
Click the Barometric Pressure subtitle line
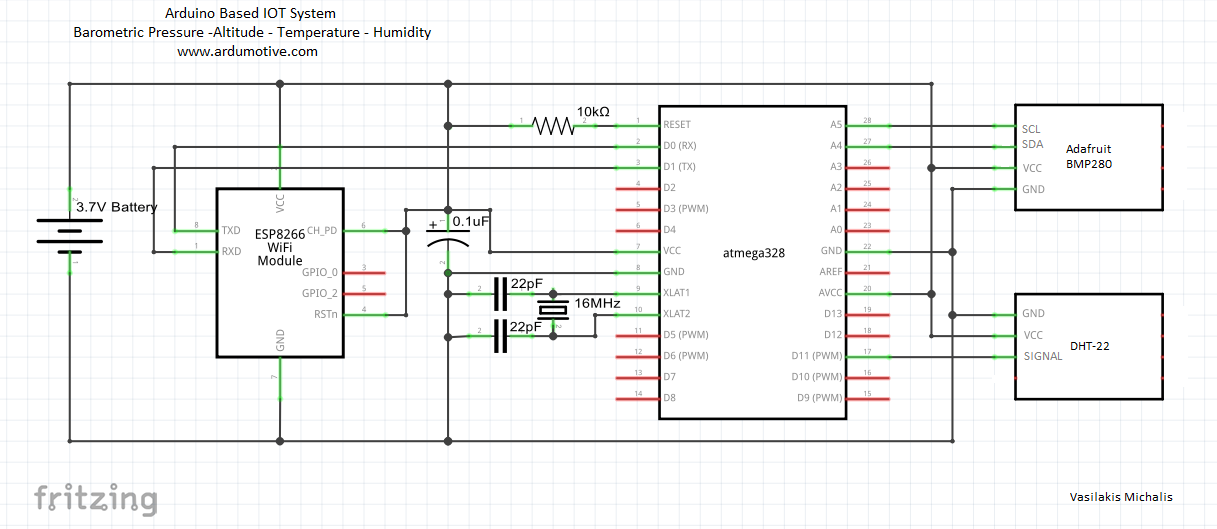click(252, 32)
